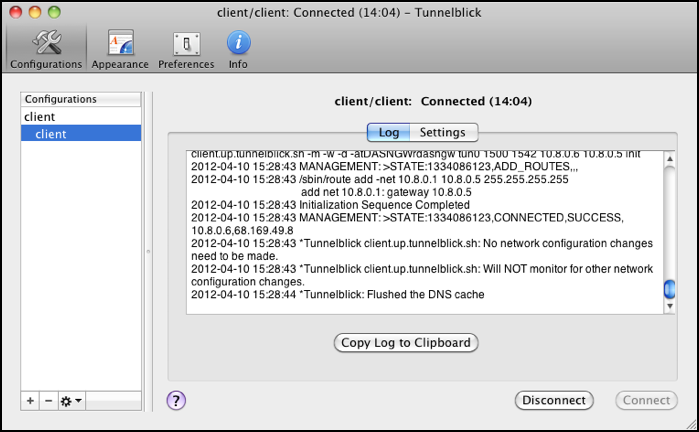This screenshot has height=432, width=699.
Task: Click the purple help question mark button
Action: click(x=176, y=400)
